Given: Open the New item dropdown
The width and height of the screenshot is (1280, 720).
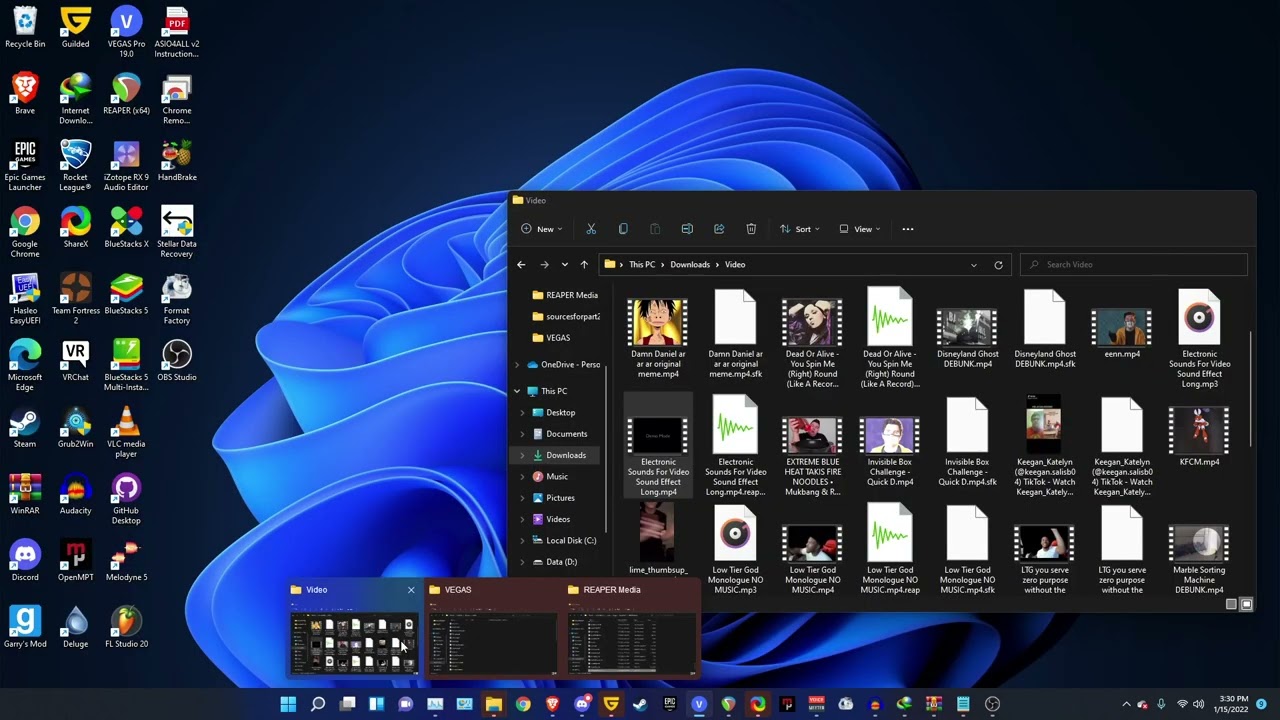Looking at the screenshot, I should coord(541,229).
